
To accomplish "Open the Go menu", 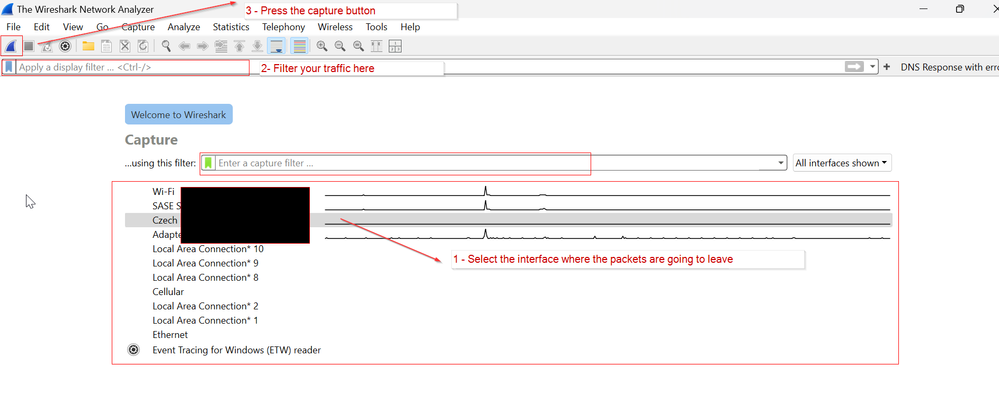I will 103,27.
